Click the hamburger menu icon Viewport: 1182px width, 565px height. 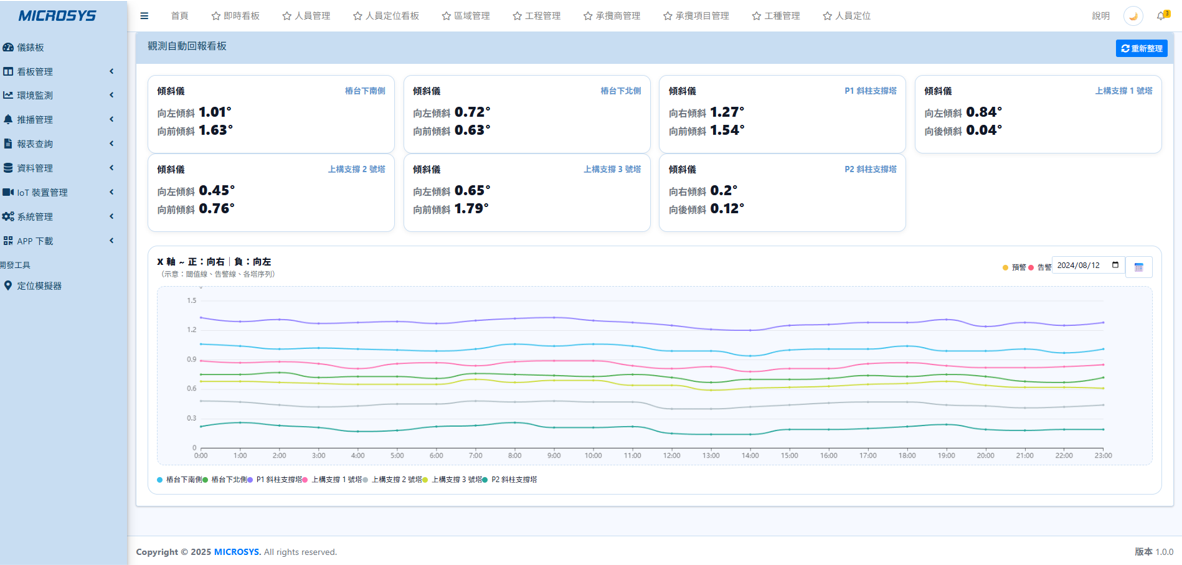pyautogui.click(x=144, y=16)
